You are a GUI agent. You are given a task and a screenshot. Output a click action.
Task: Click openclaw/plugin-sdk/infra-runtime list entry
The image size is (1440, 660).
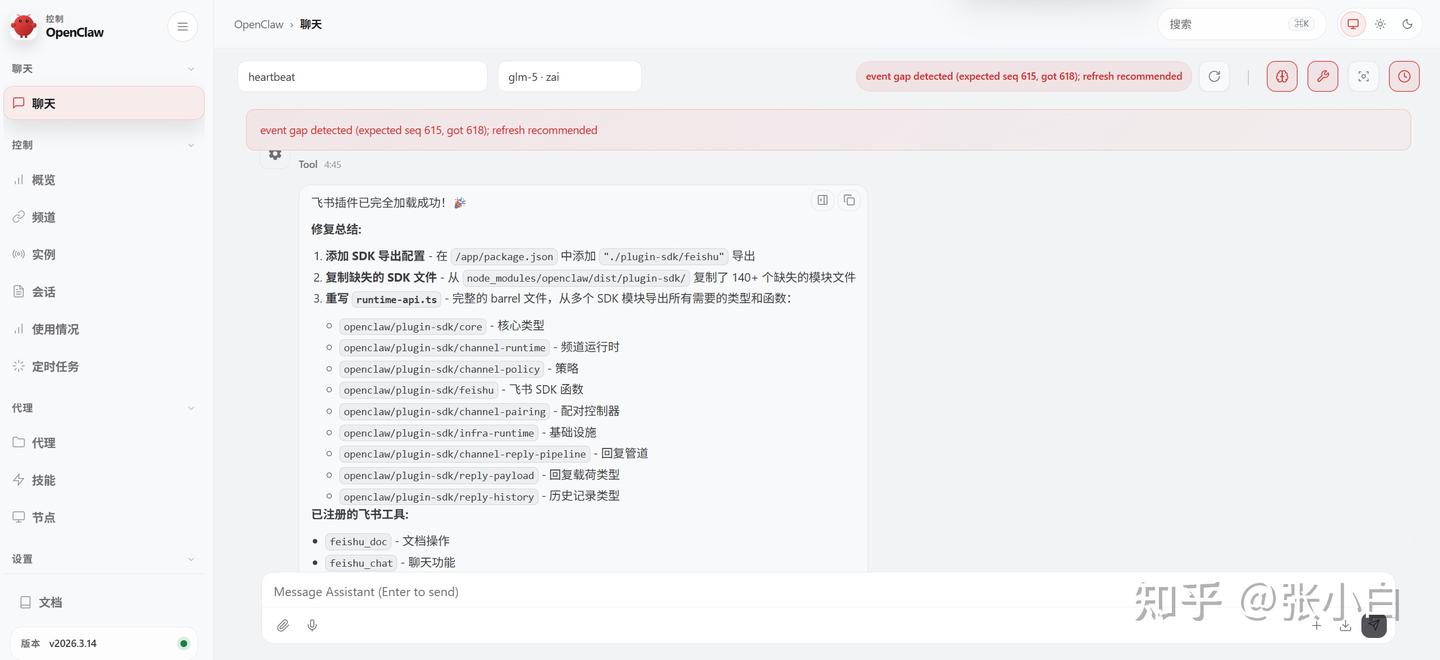438,433
